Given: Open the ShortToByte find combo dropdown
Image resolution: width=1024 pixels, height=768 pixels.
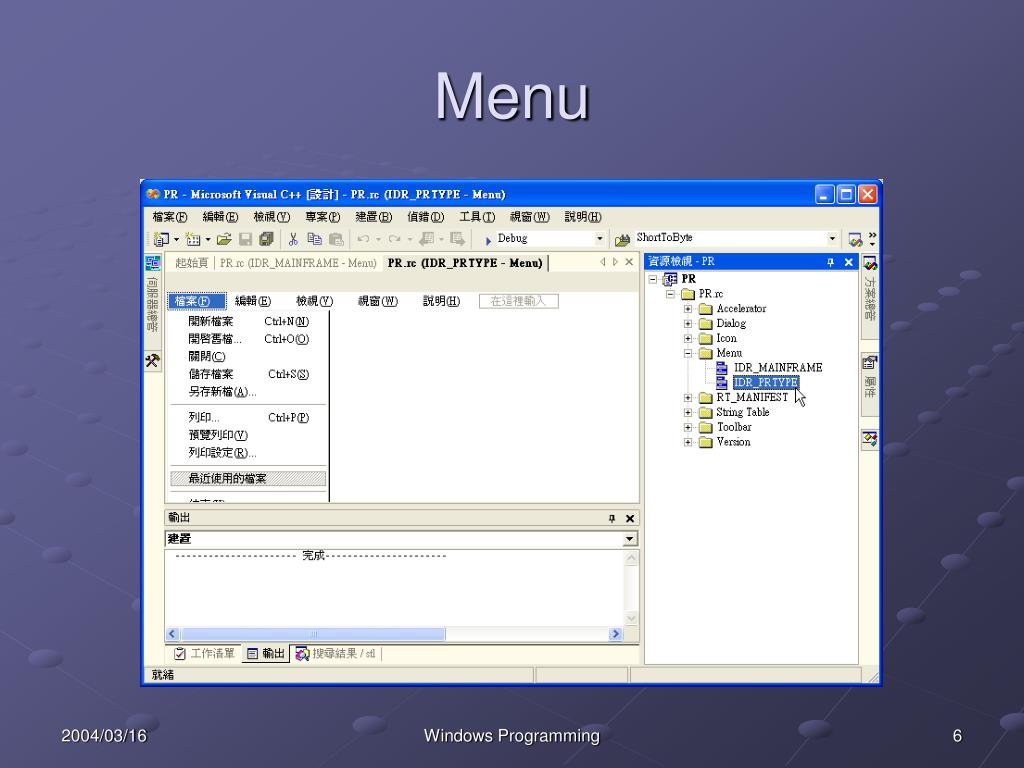Looking at the screenshot, I should (x=832, y=238).
